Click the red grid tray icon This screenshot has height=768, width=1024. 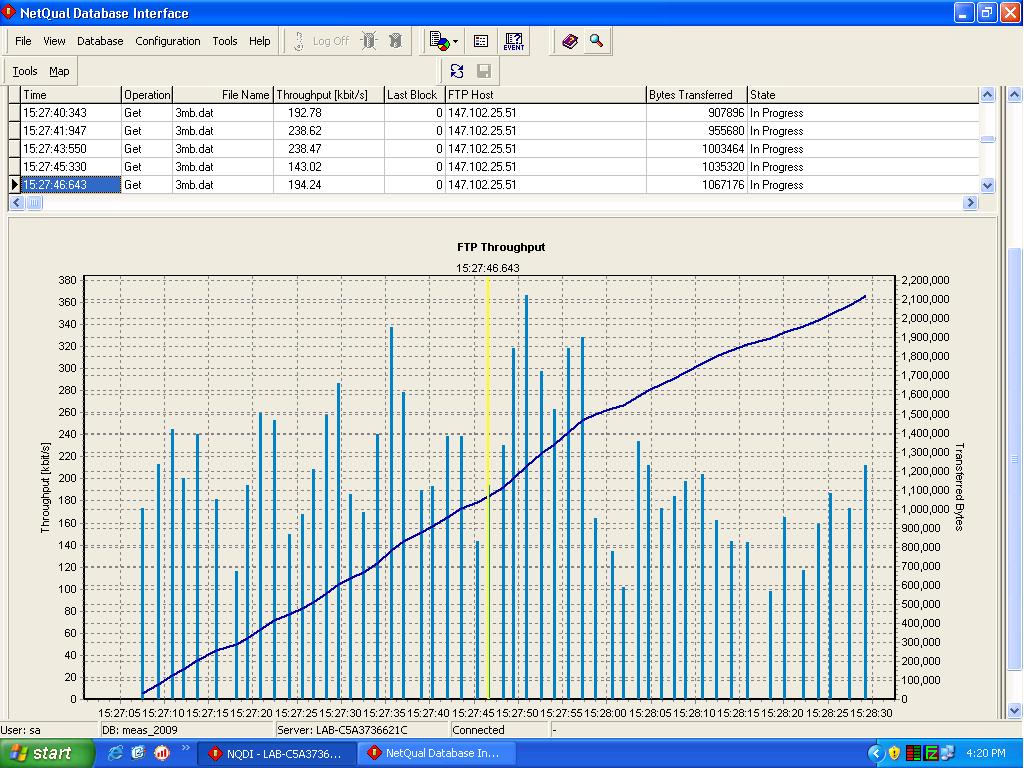coord(914,753)
